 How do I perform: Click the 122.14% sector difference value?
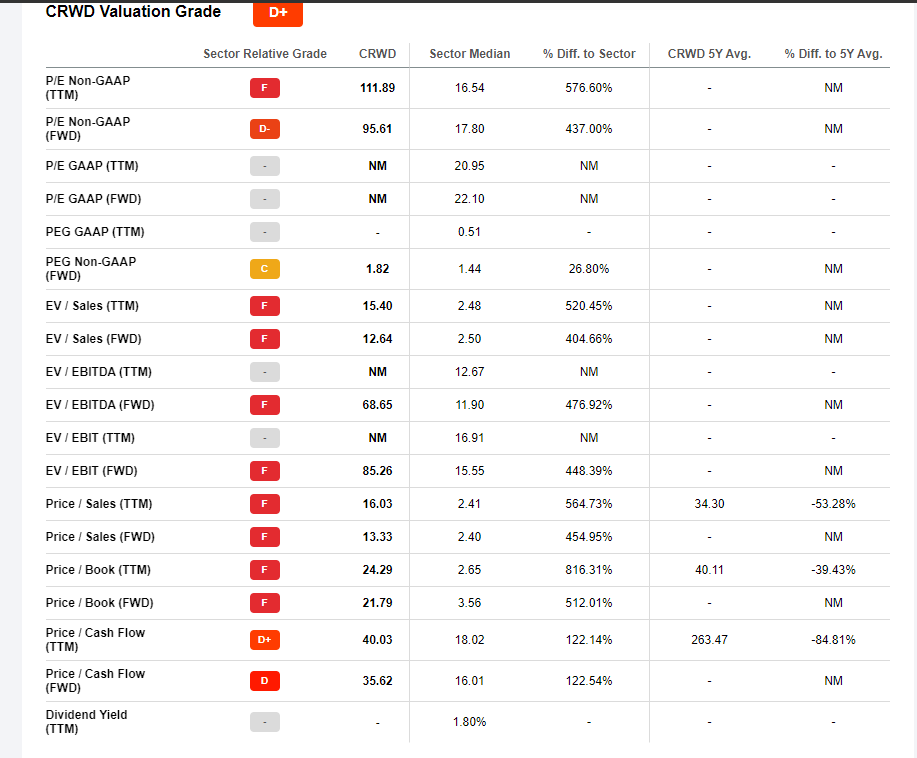pyautogui.click(x=589, y=640)
